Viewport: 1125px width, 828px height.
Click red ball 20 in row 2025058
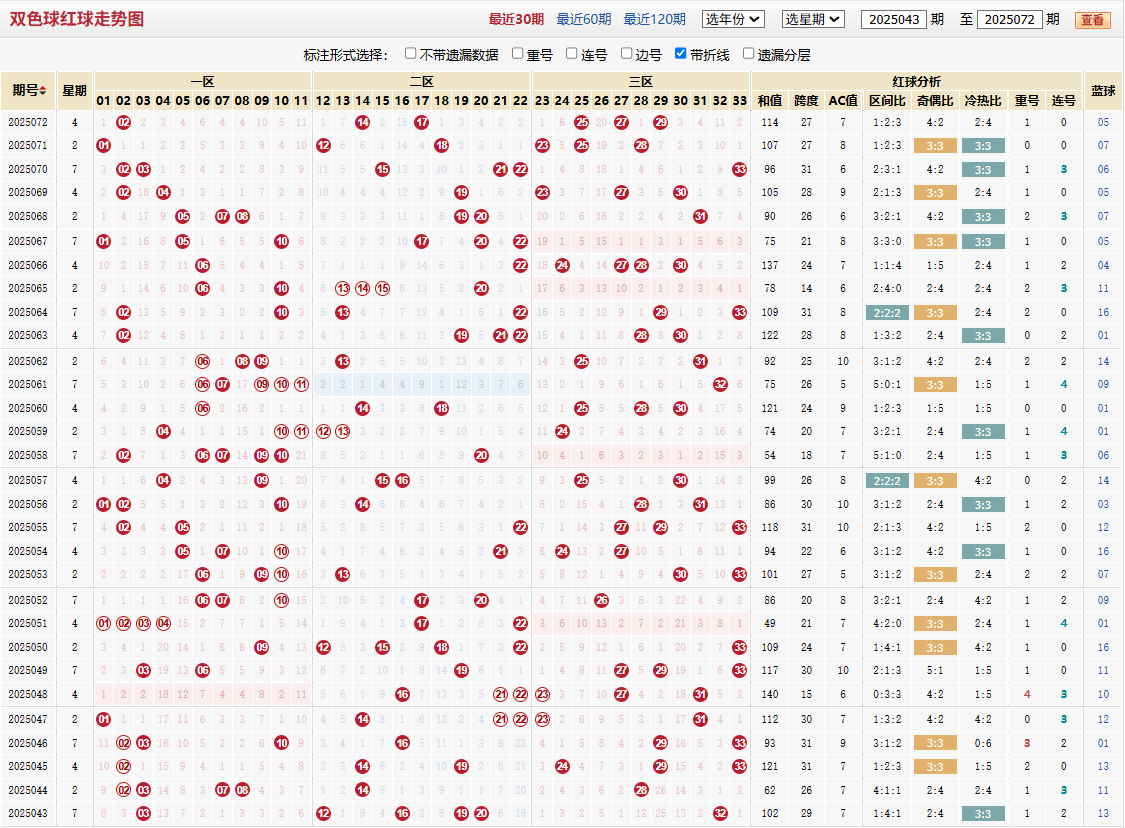[x=481, y=455]
